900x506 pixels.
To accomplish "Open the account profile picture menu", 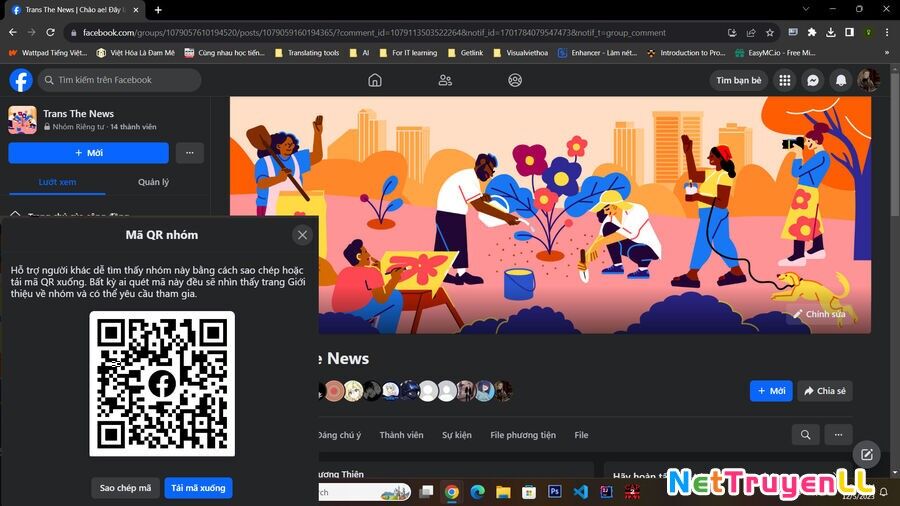I will click(868, 80).
